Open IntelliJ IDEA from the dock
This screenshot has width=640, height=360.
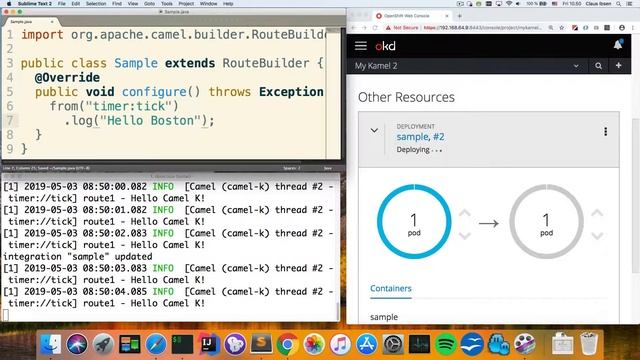coord(209,344)
